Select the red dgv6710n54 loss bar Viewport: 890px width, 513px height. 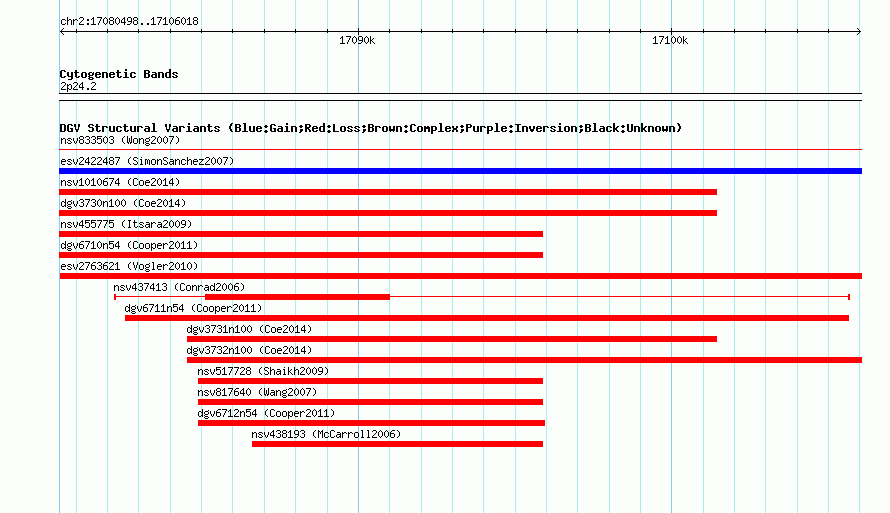[x=301, y=255]
